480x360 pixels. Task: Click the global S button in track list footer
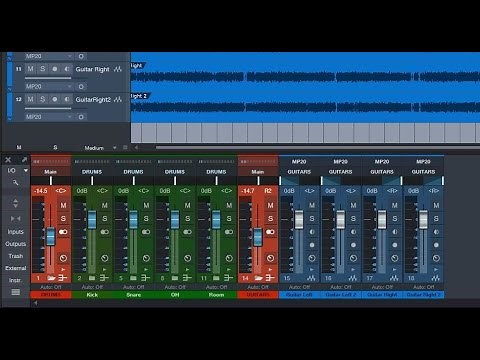(x=55, y=147)
